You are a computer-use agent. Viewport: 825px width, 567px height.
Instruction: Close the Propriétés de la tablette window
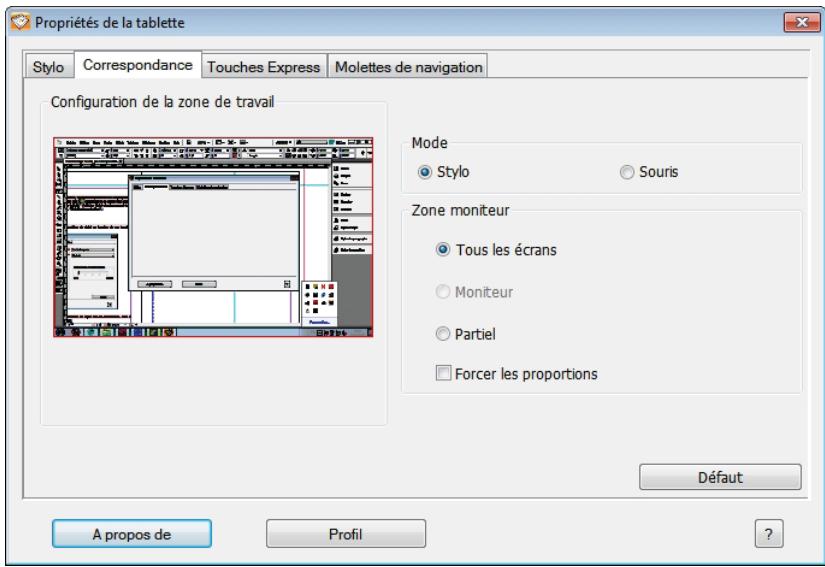801,22
